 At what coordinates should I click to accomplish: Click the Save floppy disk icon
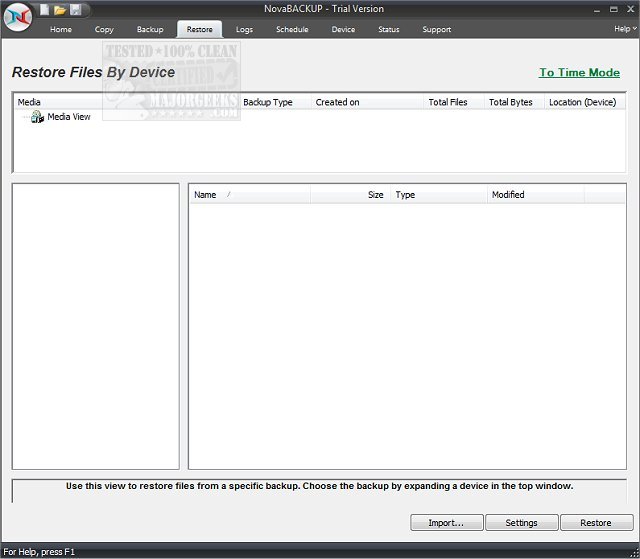[76, 10]
